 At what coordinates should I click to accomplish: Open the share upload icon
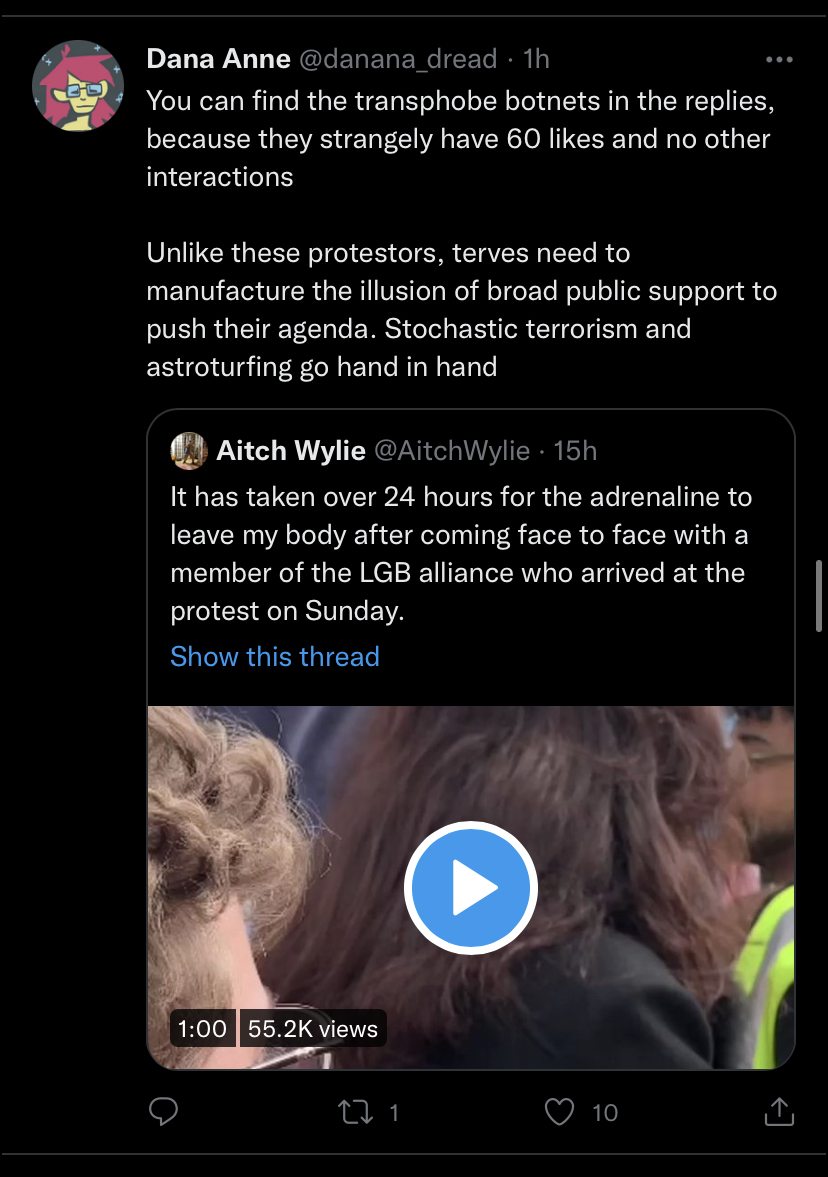[779, 1112]
